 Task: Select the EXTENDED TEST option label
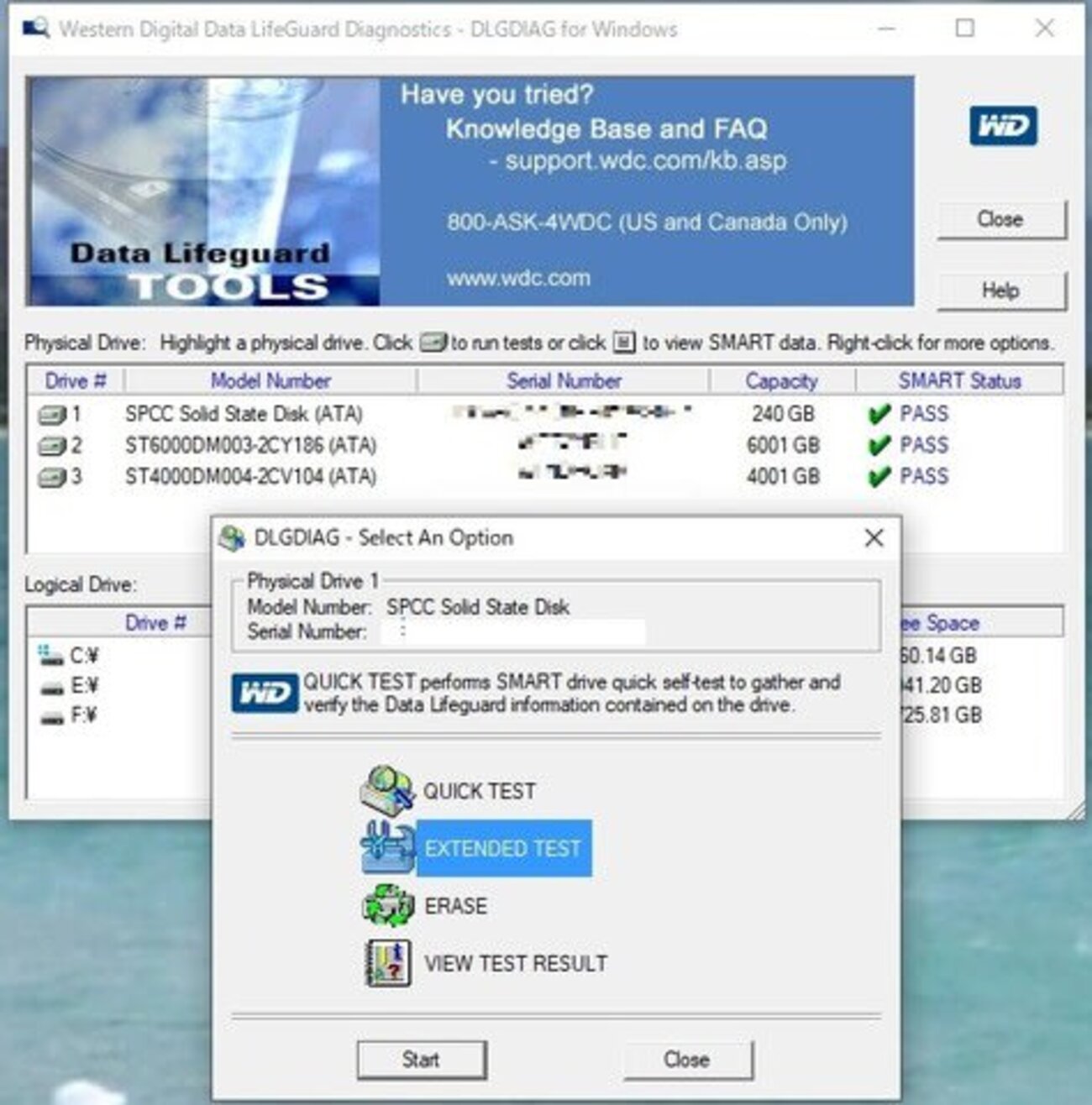[x=503, y=848]
